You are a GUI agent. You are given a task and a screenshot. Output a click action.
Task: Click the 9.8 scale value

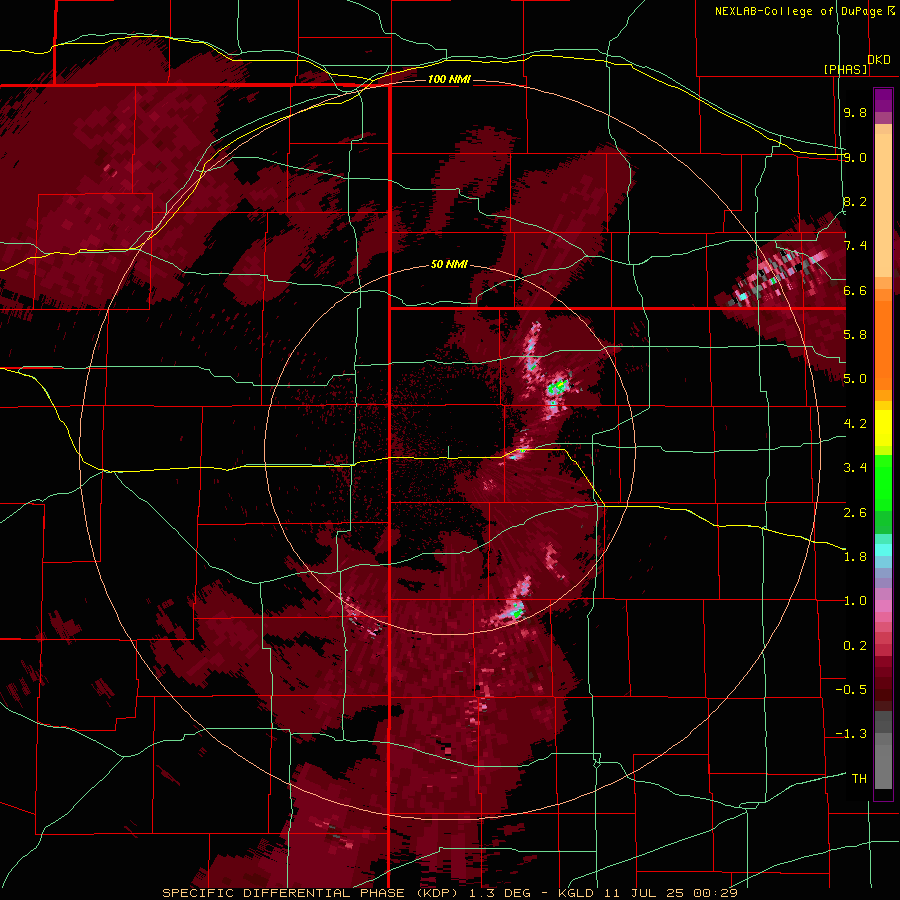(x=855, y=112)
